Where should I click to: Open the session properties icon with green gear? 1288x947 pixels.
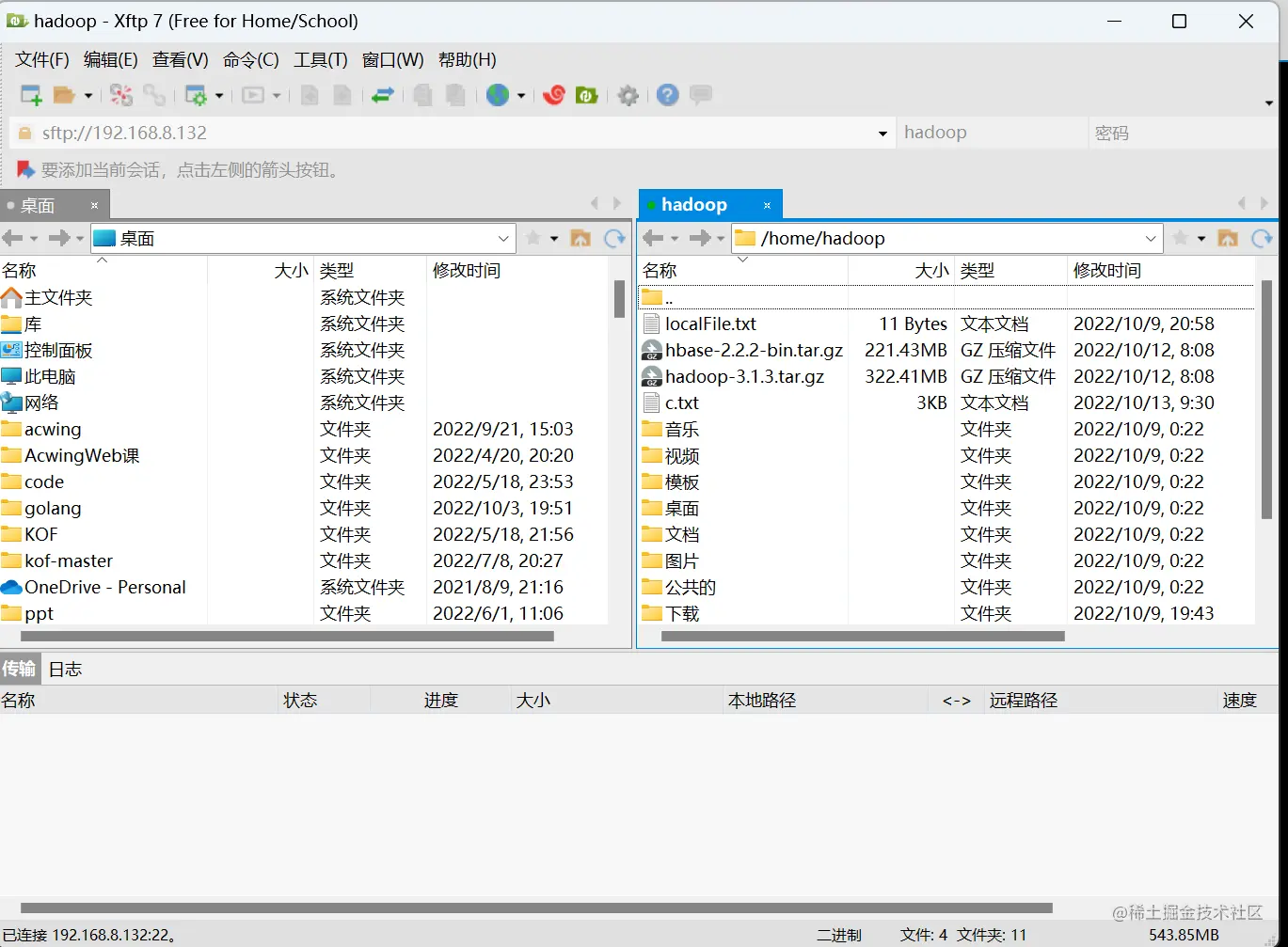coord(196,95)
